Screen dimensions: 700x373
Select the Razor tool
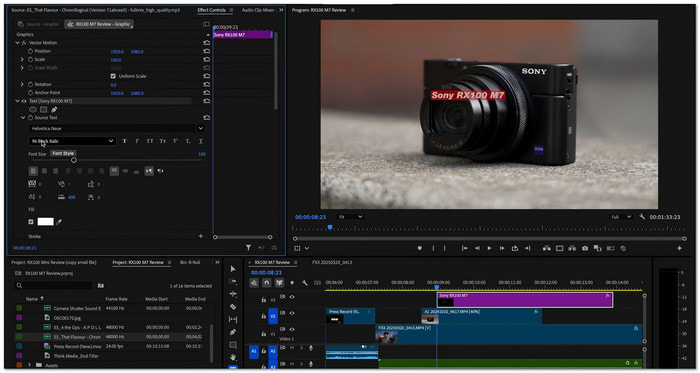point(233,307)
